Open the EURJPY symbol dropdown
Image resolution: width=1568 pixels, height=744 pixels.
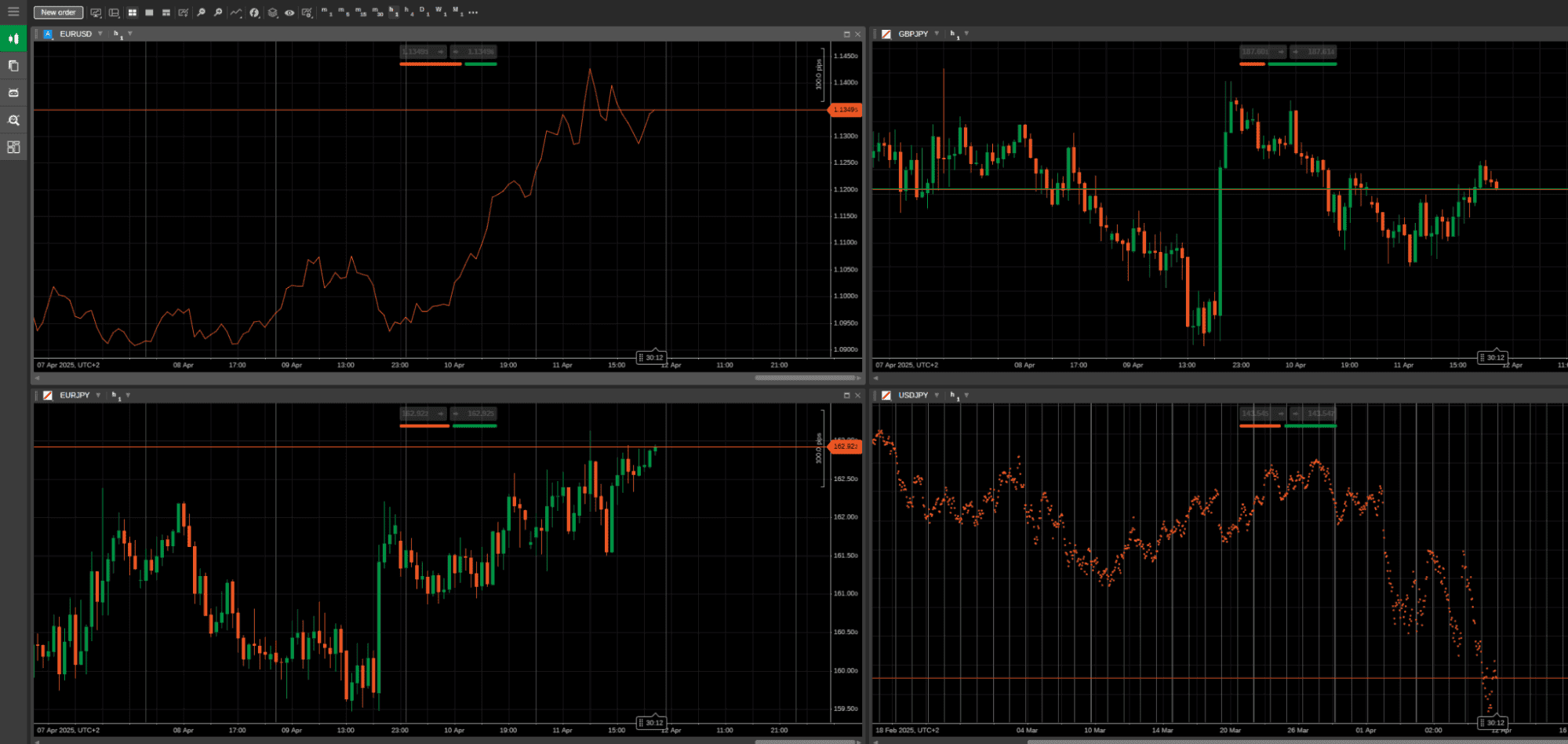[98, 395]
